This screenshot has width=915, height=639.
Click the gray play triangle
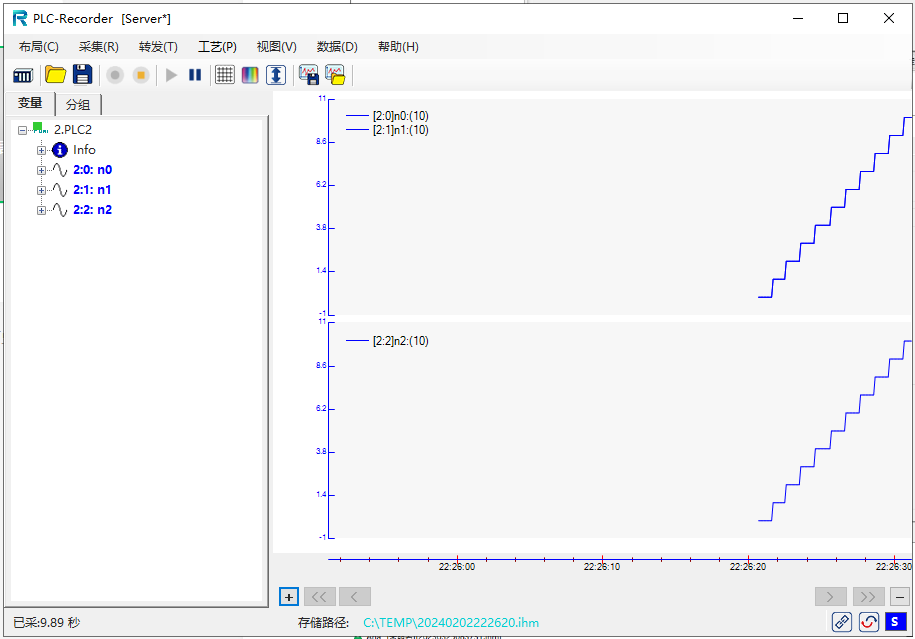171,75
